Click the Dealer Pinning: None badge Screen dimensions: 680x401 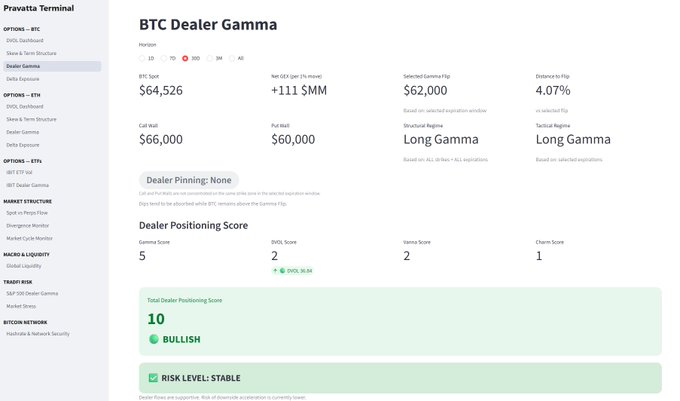(189, 180)
